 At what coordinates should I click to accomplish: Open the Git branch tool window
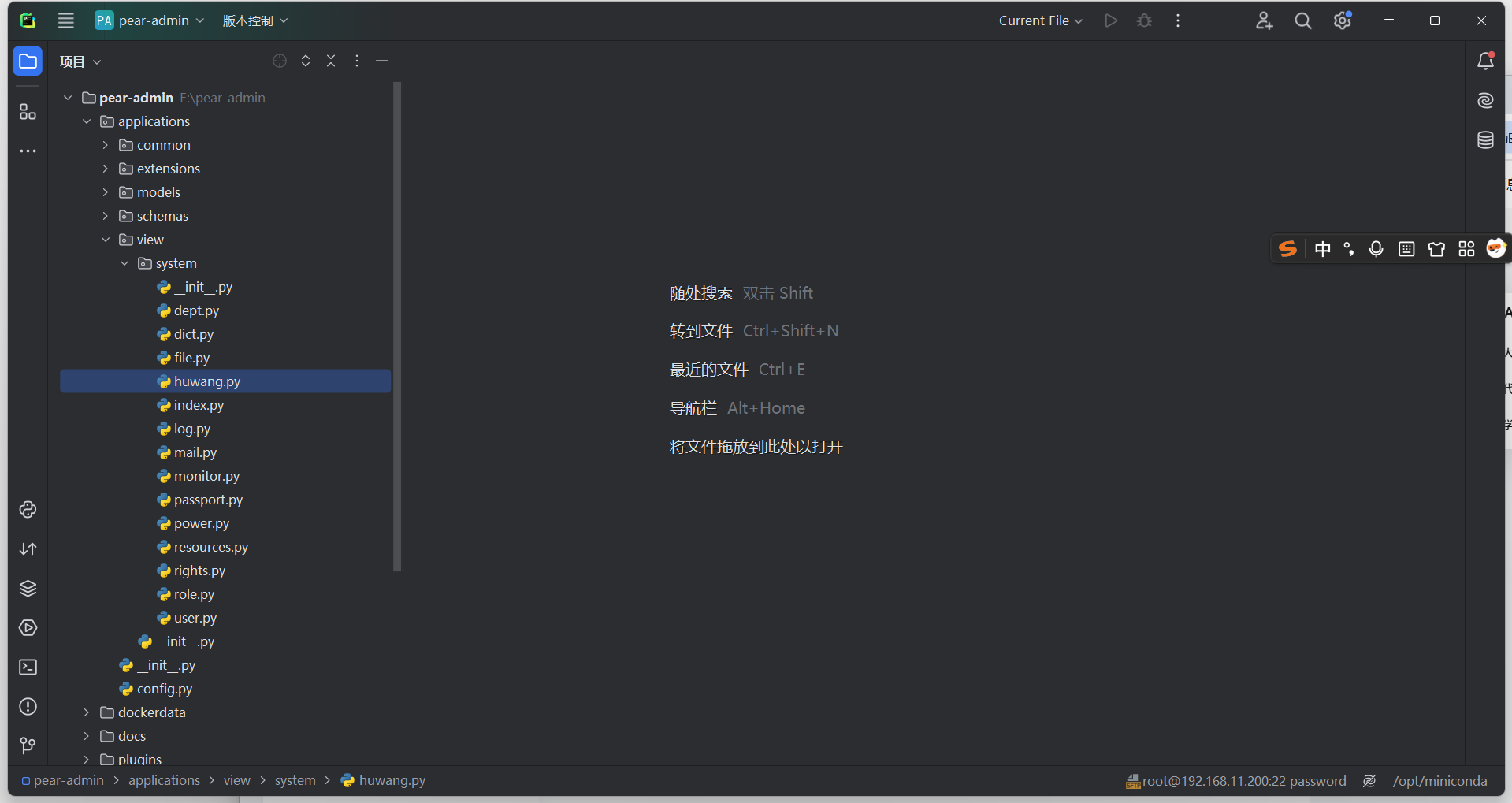pos(28,746)
